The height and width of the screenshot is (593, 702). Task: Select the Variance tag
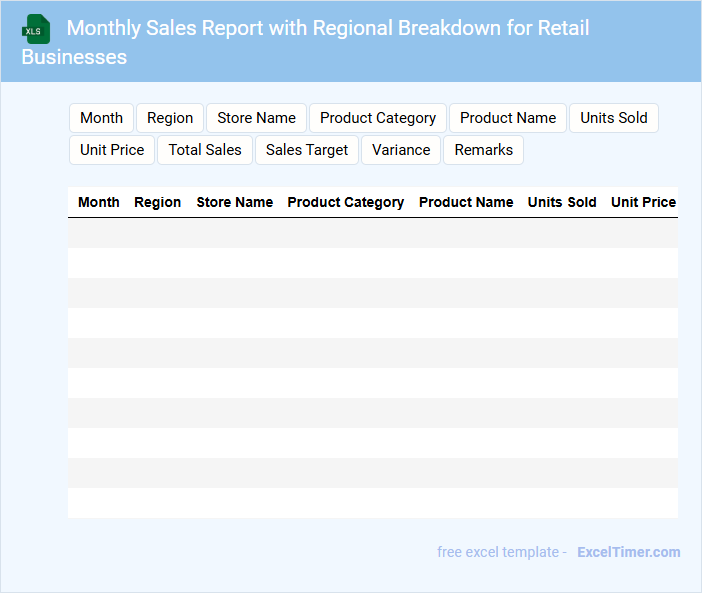pyautogui.click(x=401, y=150)
